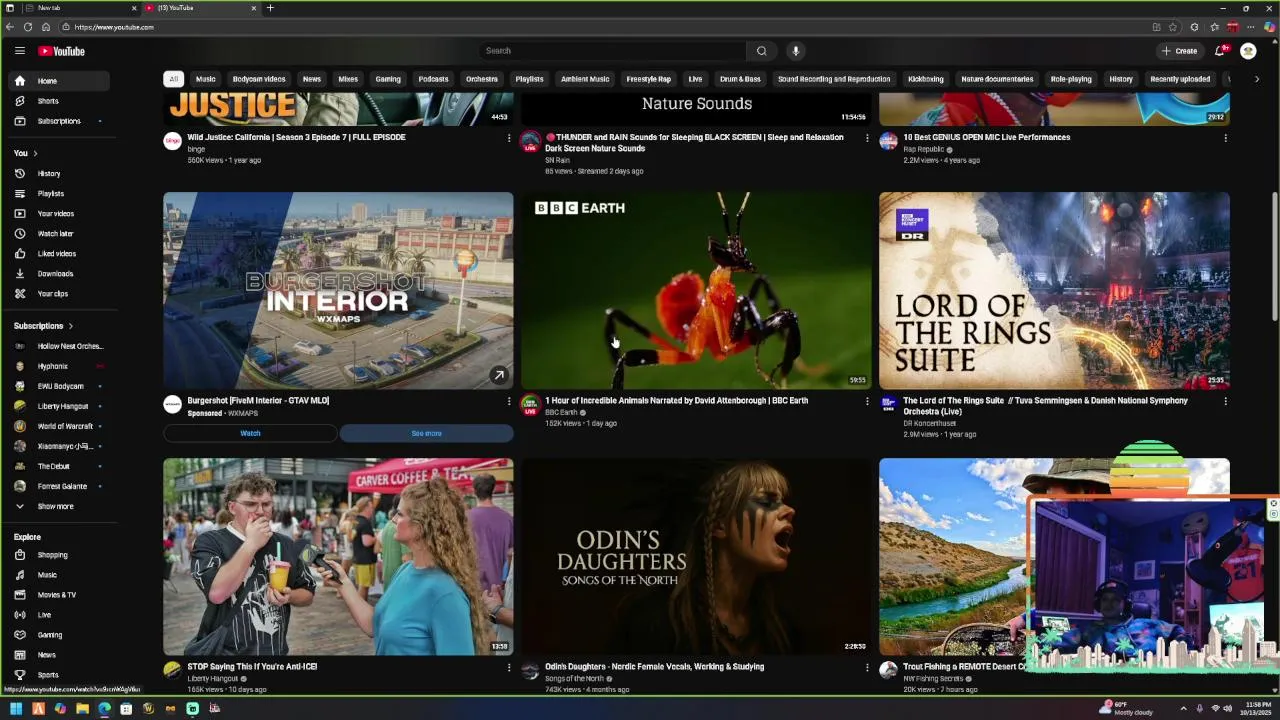Go to Home in the sidebar
Screen dimensions: 1280x720
[60, 81]
